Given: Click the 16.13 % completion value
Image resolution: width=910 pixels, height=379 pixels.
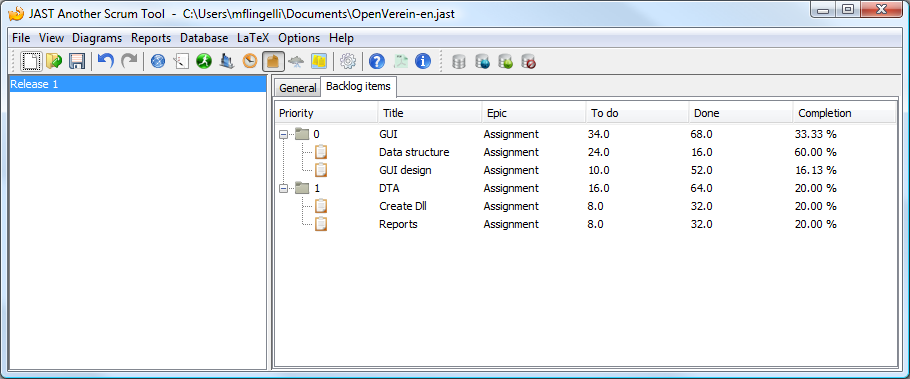Looking at the screenshot, I should pos(815,170).
